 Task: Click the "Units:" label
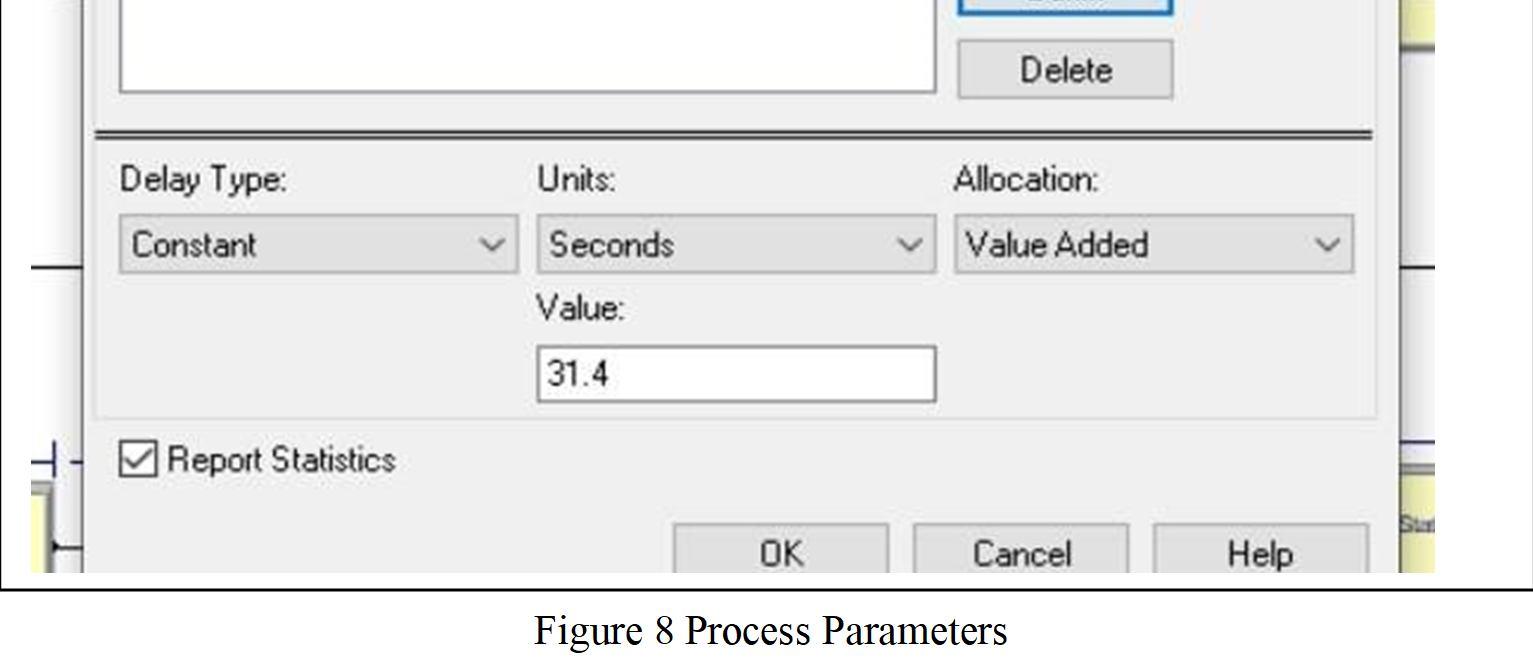(576, 180)
